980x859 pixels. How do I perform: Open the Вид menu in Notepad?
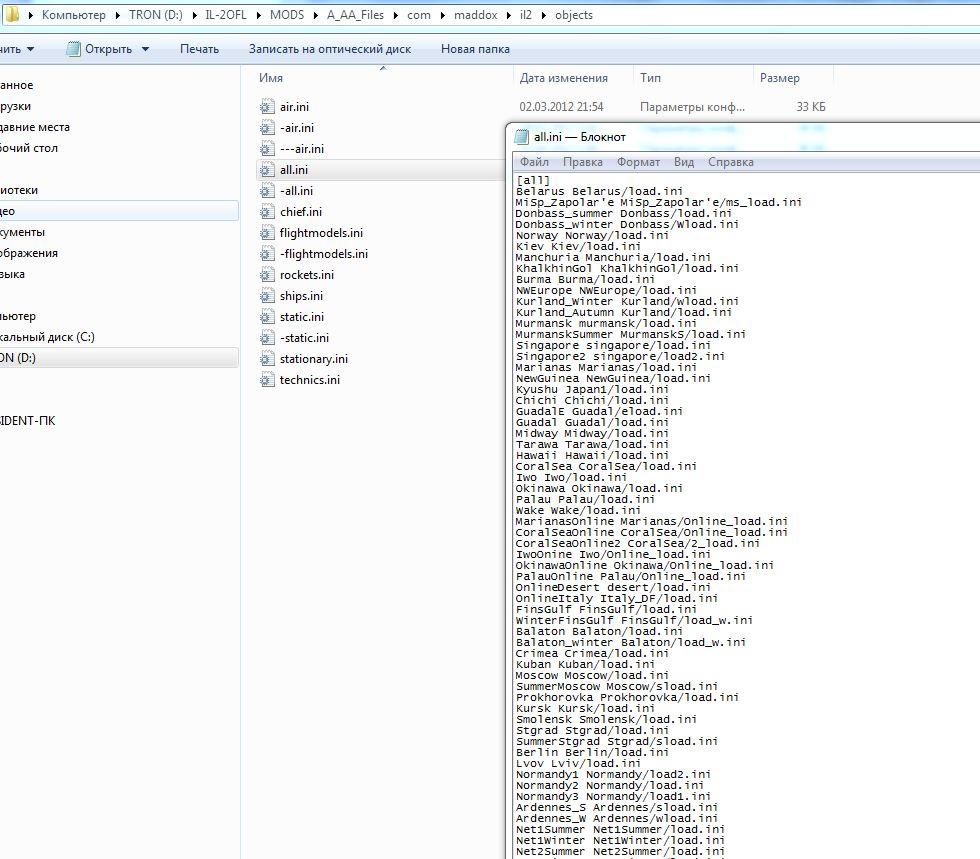pos(684,162)
